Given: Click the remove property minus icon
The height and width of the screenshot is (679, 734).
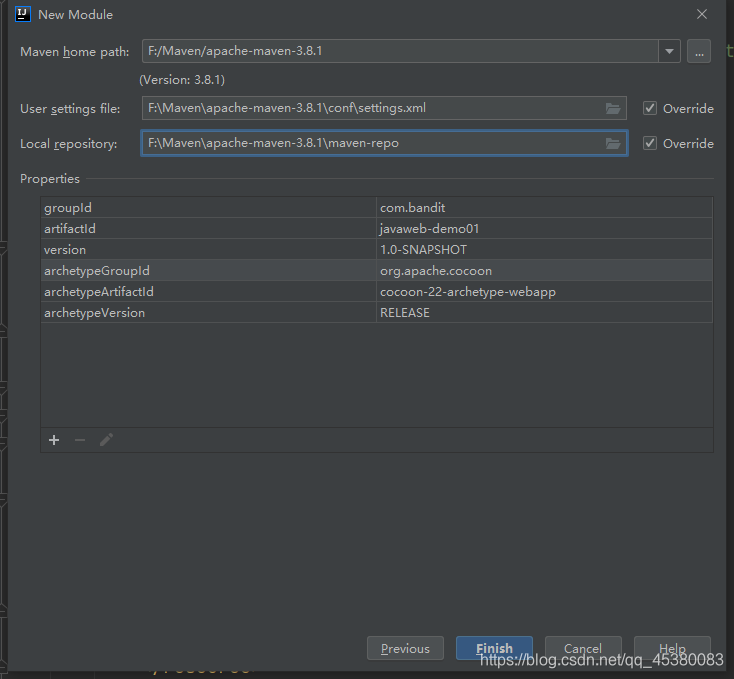Looking at the screenshot, I should click(x=80, y=440).
